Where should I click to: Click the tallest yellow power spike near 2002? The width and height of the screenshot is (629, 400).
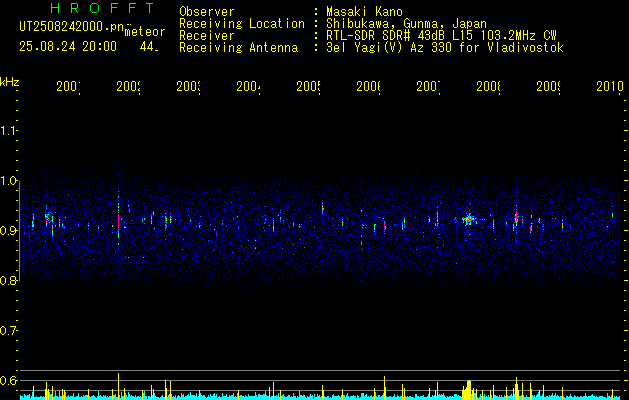[118, 386]
